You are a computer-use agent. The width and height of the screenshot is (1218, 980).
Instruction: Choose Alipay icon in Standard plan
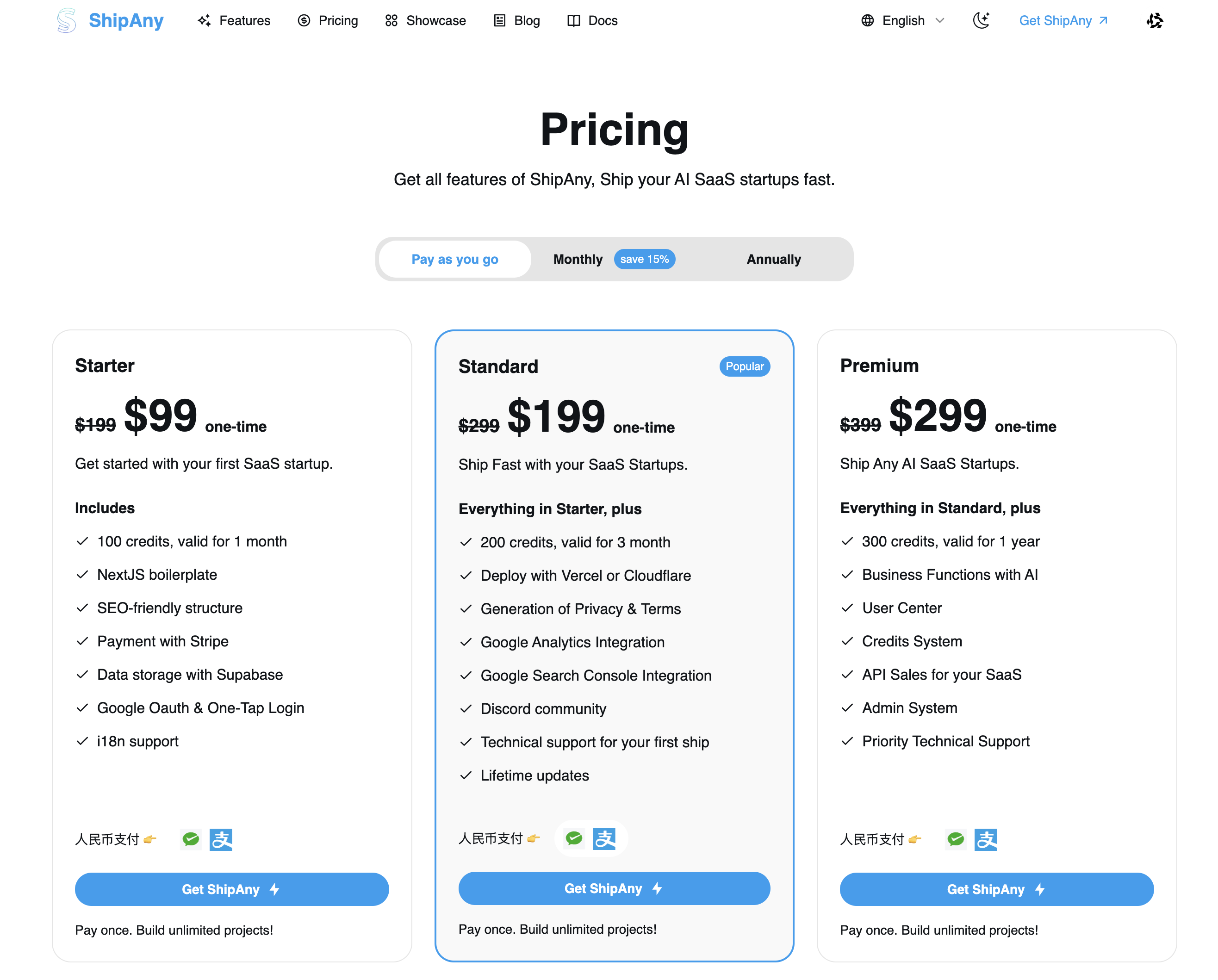[x=604, y=838]
